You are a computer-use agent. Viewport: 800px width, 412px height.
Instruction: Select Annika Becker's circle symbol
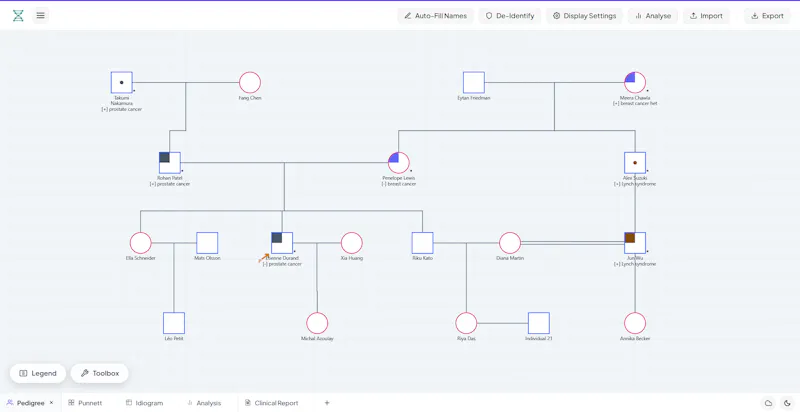635,323
